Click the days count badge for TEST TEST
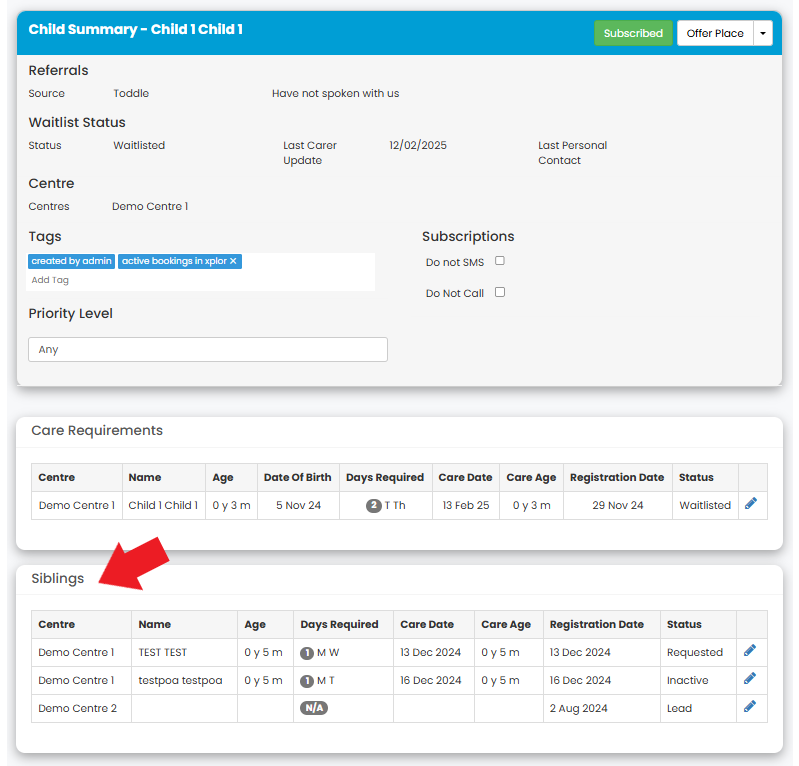The width and height of the screenshot is (799, 766). [x=307, y=652]
